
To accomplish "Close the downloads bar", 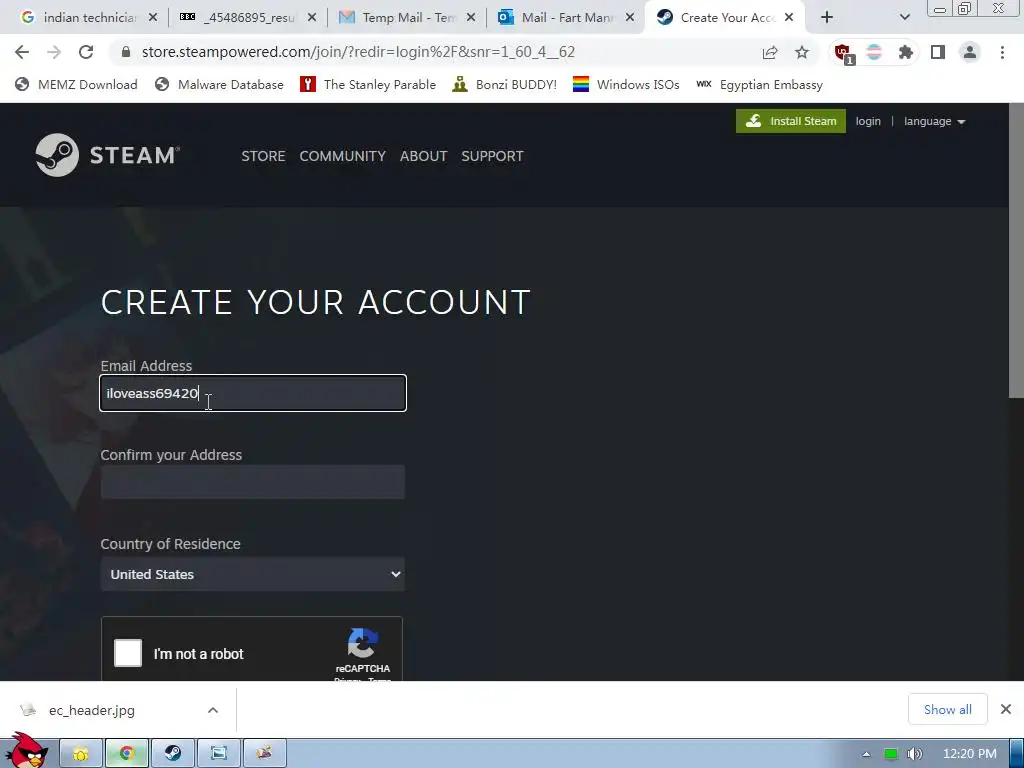I will click(1006, 709).
